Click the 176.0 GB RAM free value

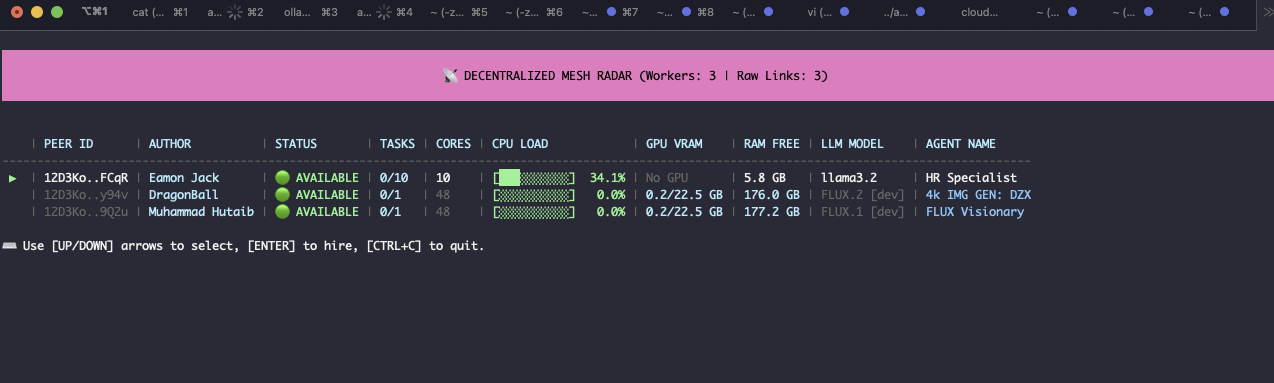click(x=772, y=195)
